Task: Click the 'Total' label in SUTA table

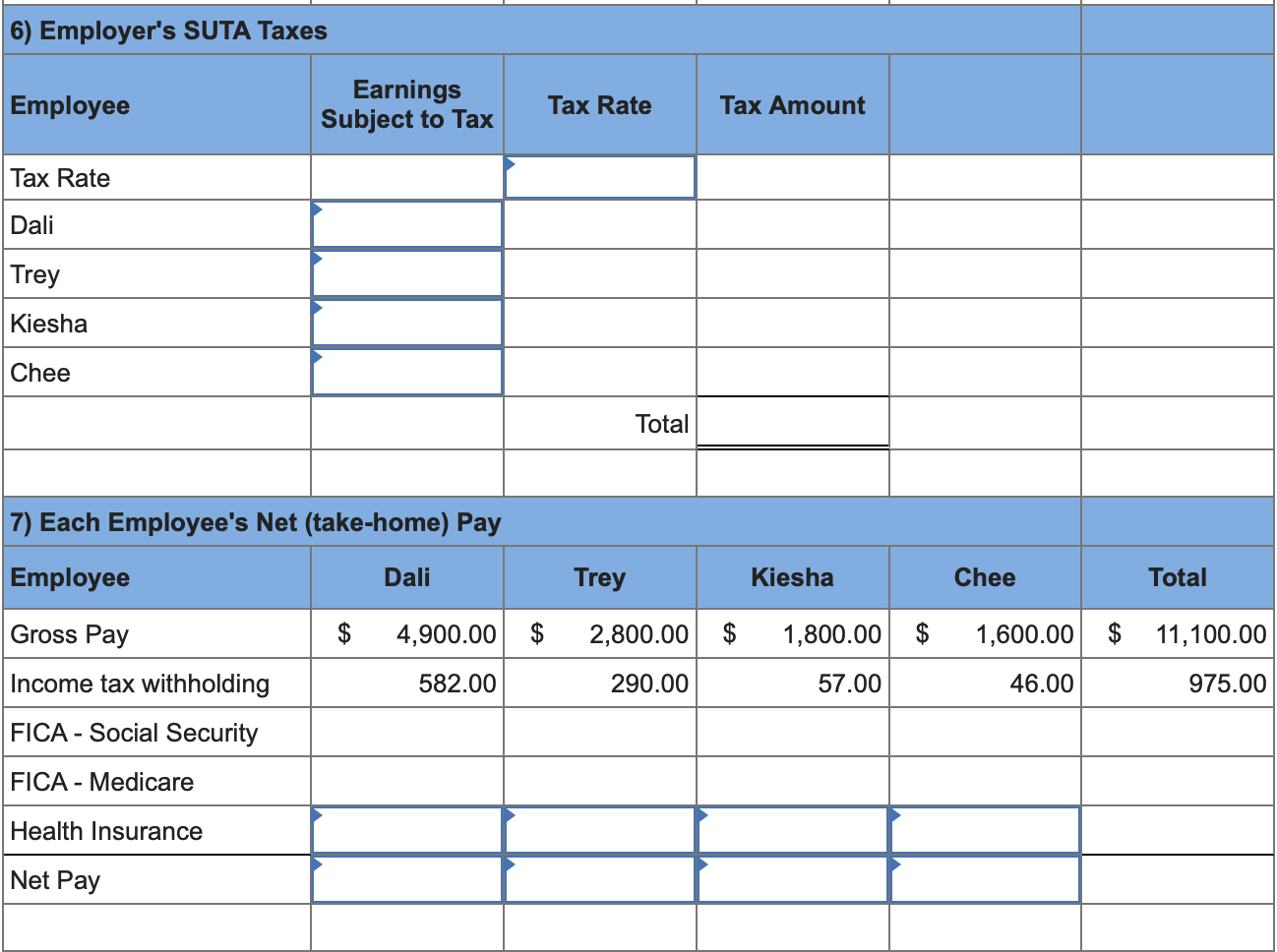Action: coord(662,424)
